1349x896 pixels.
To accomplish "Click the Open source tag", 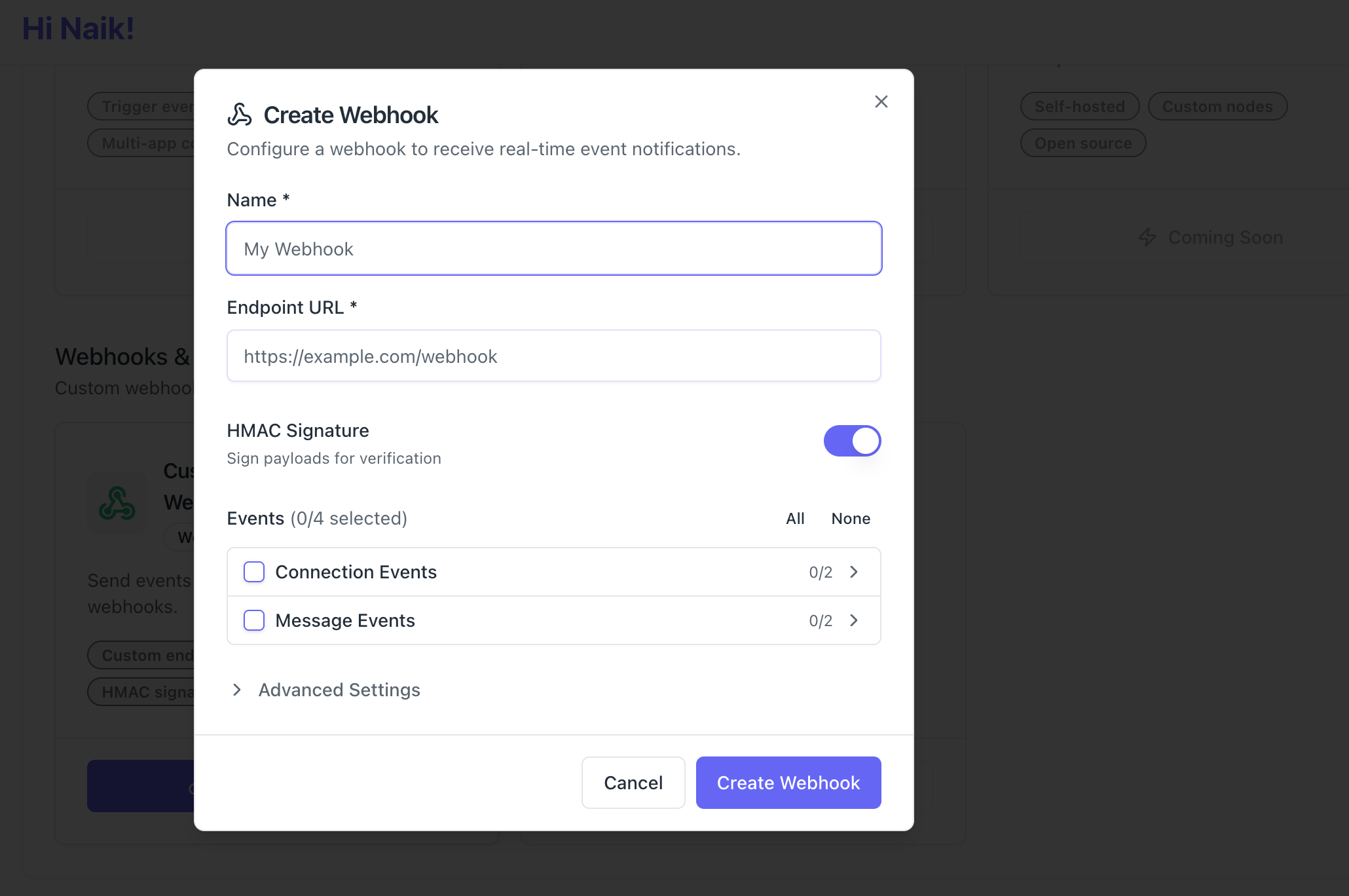I will [x=1082, y=143].
